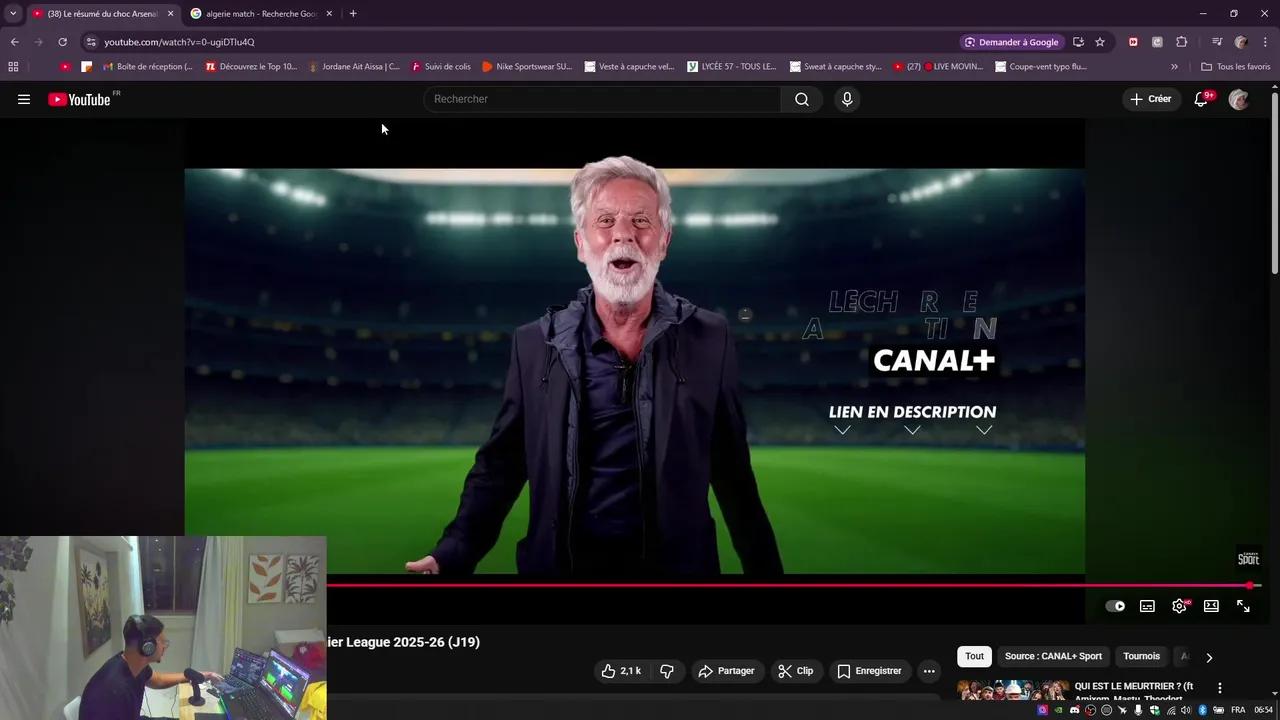
Task: Open Boîte de réception Gmail bookmark
Action: tap(148, 67)
